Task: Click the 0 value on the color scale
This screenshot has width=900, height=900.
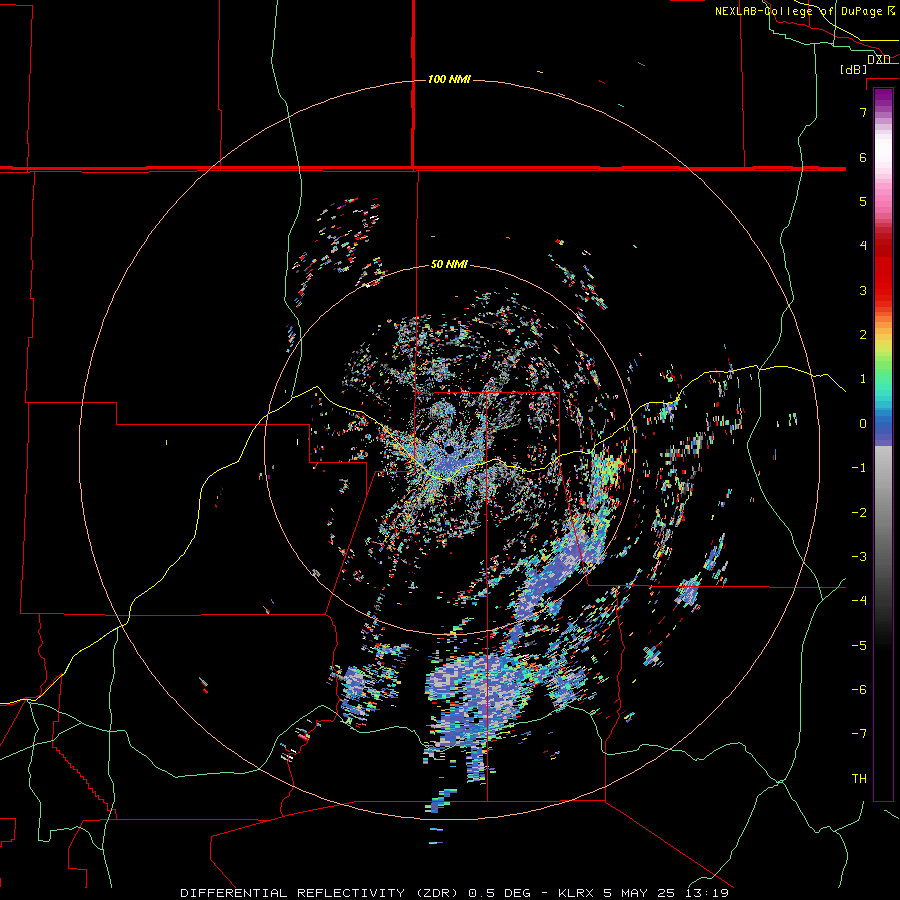Action: coord(863,424)
